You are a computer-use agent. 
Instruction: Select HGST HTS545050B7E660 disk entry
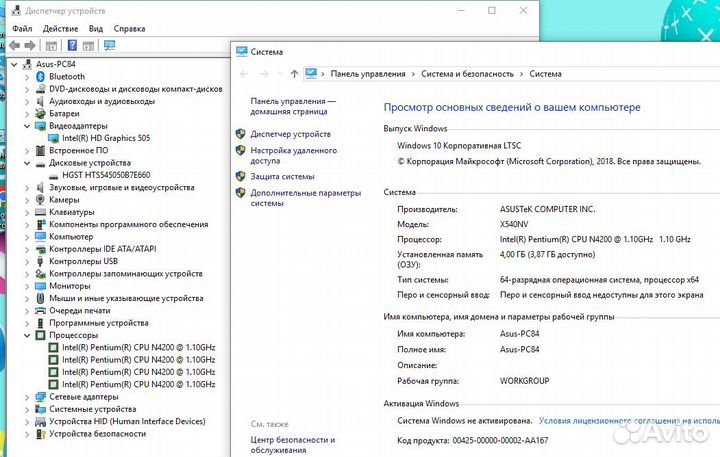106,175
